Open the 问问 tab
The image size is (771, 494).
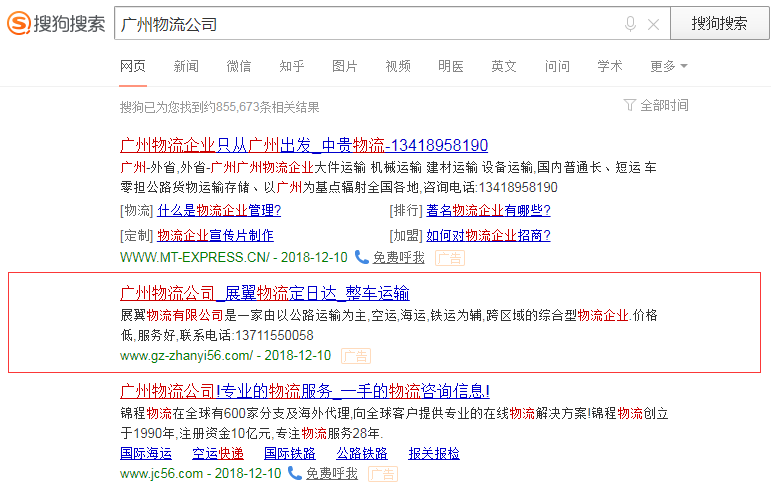pyautogui.click(x=557, y=66)
